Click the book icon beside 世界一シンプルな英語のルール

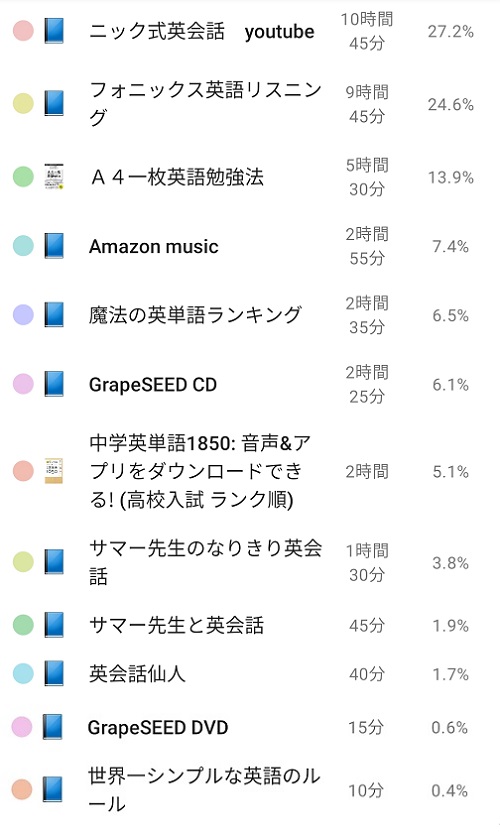(53, 789)
